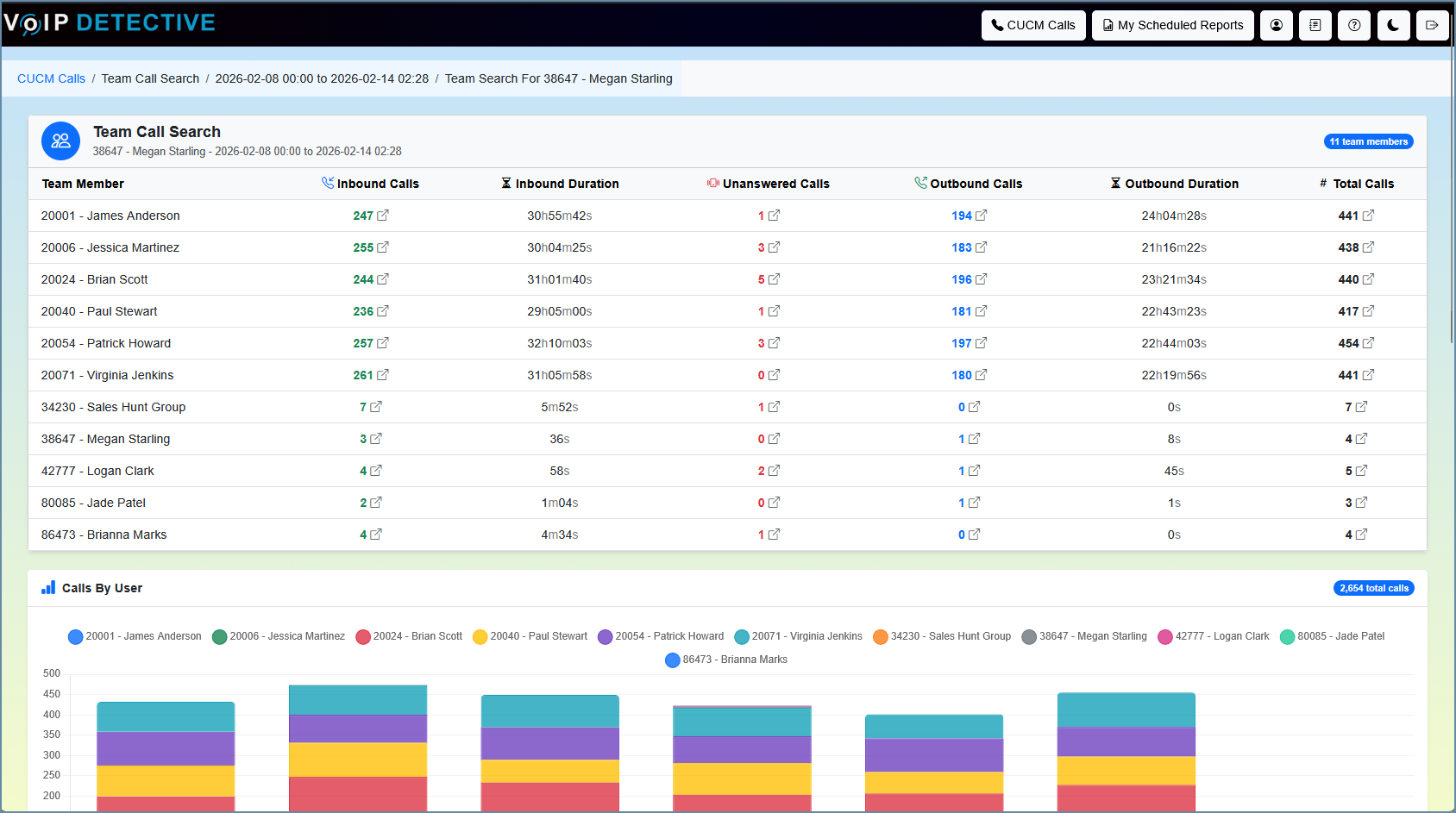Toggle dark mode moon icon
This screenshot has height=813, width=1456.
pyautogui.click(x=1393, y=25)
